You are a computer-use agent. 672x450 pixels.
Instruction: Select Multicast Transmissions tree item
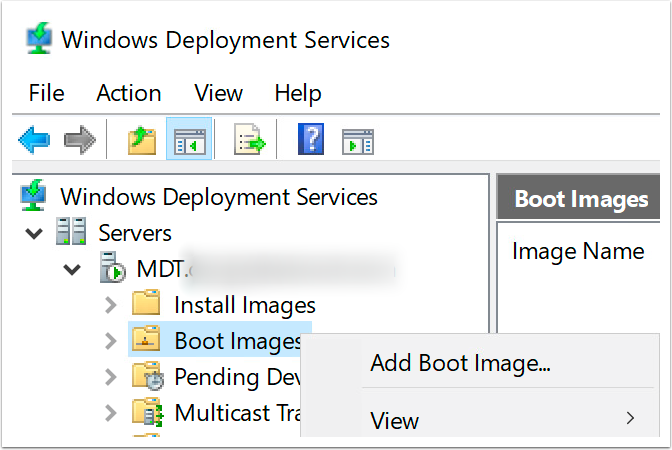click(x=238, y=413)
